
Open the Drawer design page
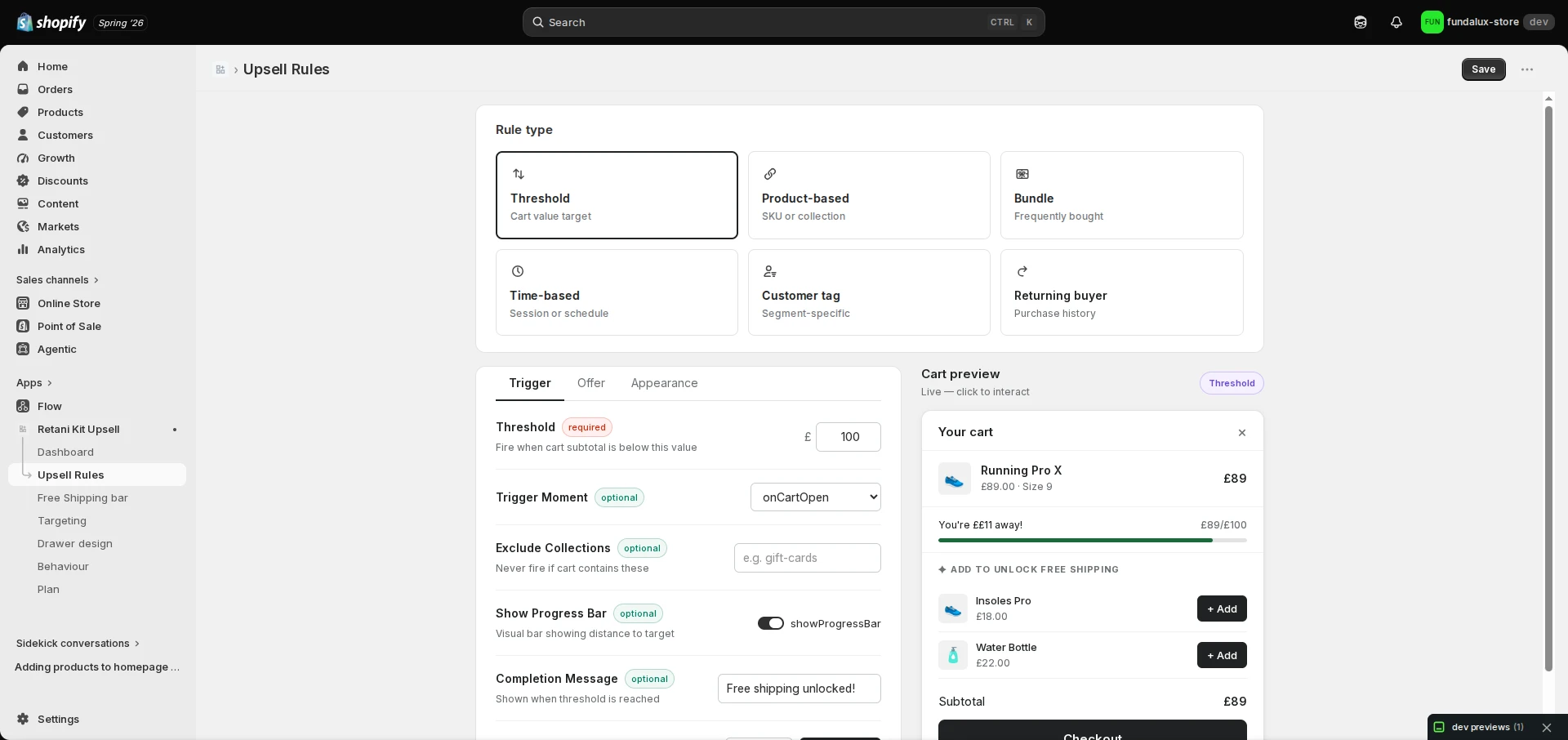(x=75, y=544)
